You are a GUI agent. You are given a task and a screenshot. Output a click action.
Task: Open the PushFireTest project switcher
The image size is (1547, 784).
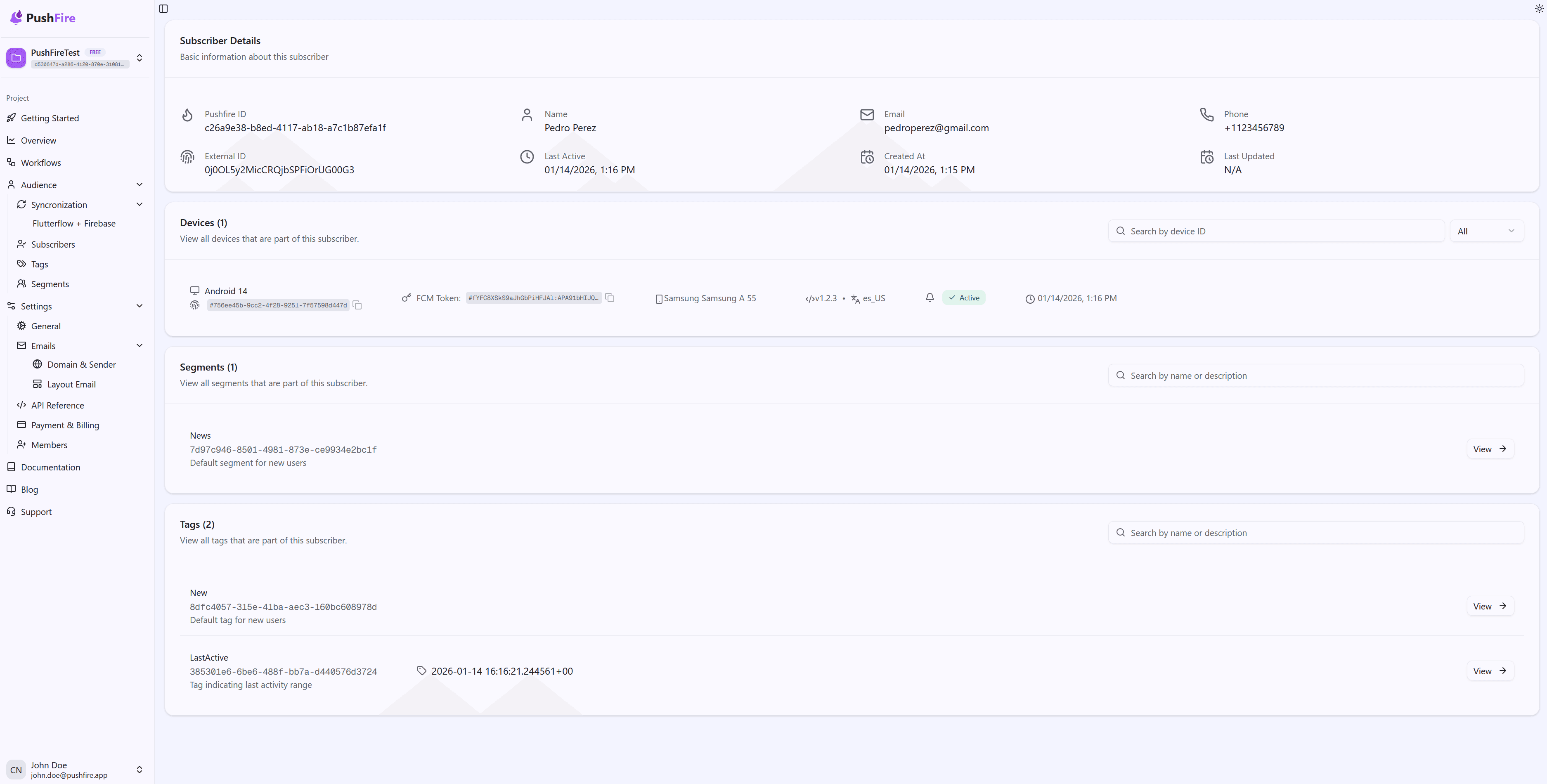click(140, 58)
